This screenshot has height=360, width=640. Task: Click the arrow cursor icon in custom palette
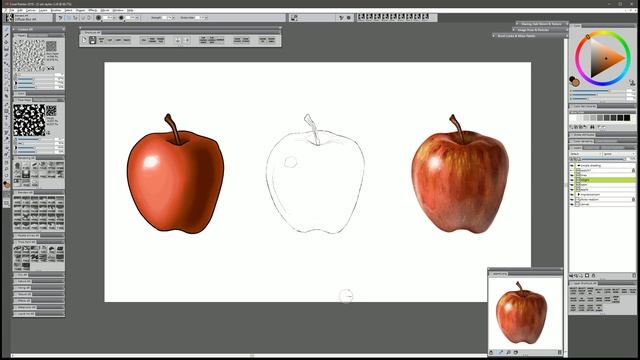[84, 40]
